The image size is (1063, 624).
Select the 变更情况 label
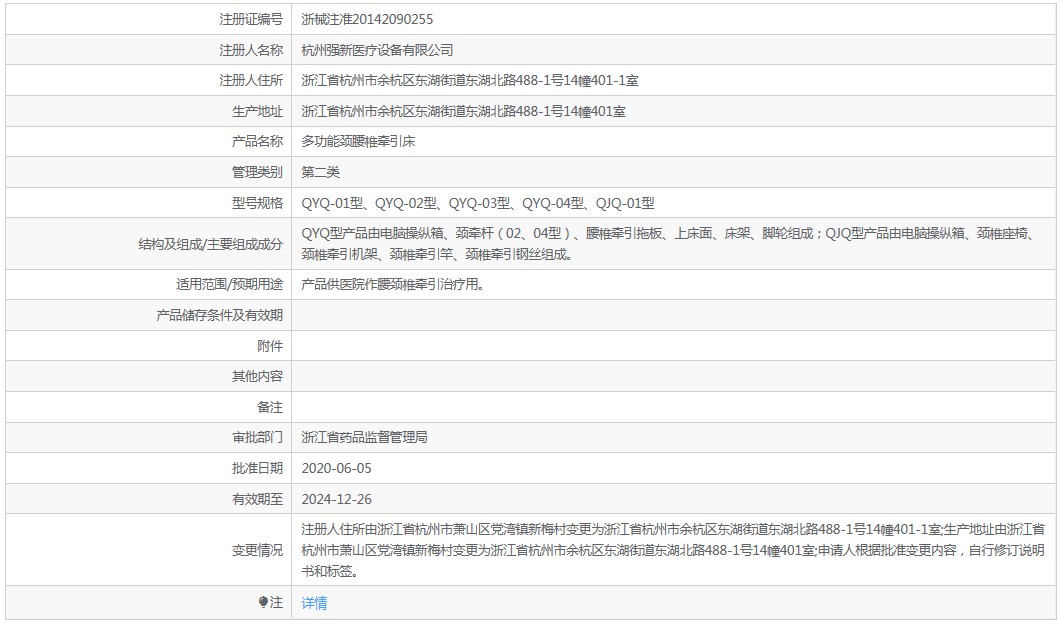coord(257,550)
